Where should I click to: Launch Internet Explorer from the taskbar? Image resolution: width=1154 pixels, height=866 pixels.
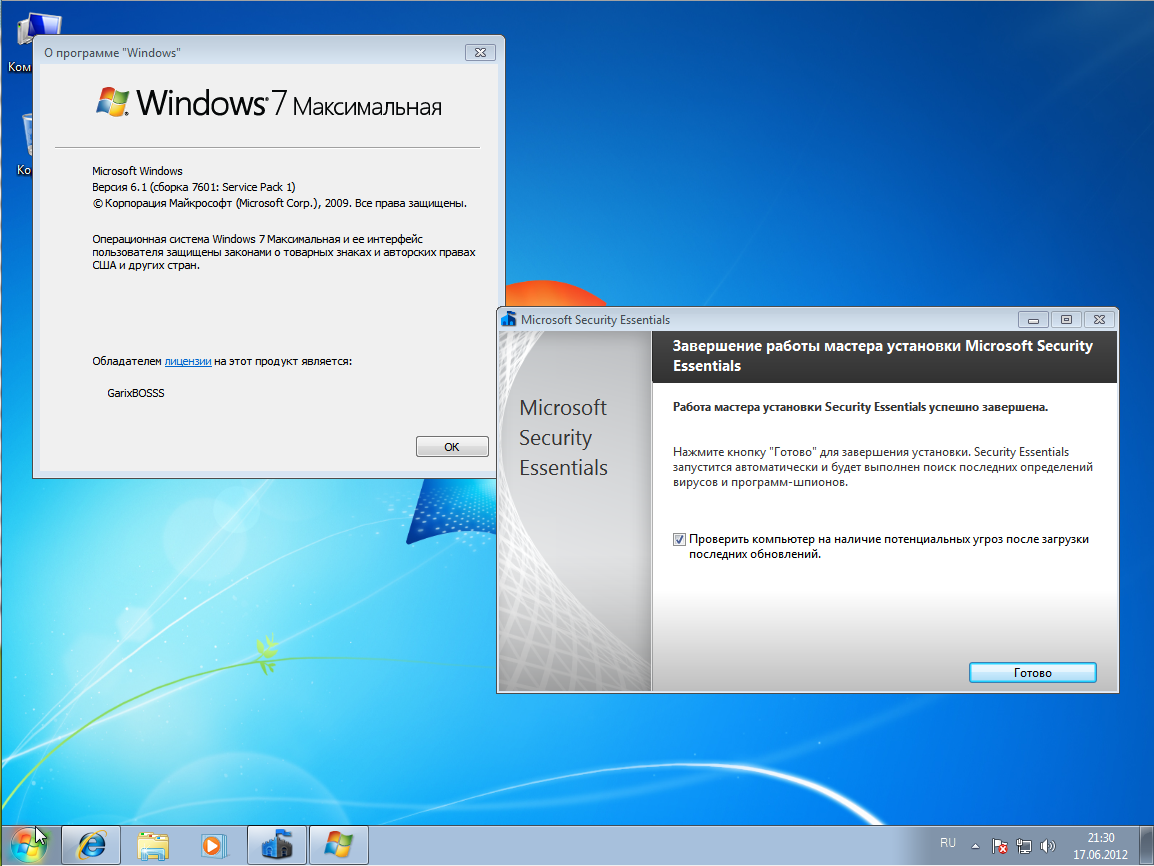pos(91,845)
